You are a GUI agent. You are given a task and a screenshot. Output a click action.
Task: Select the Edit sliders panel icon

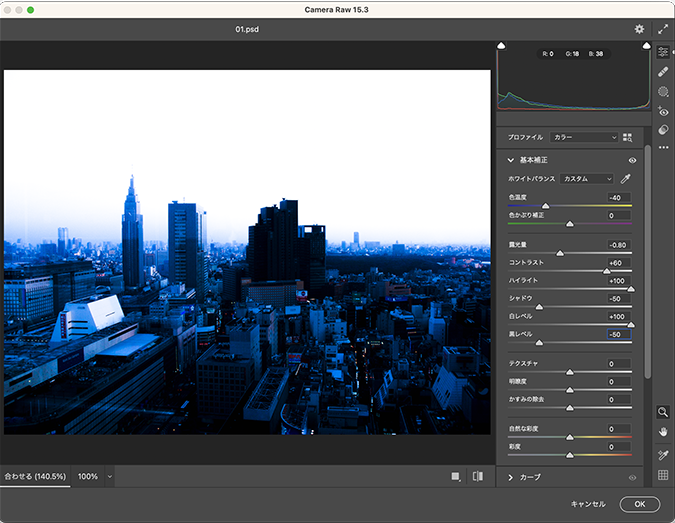click(663, 52)
